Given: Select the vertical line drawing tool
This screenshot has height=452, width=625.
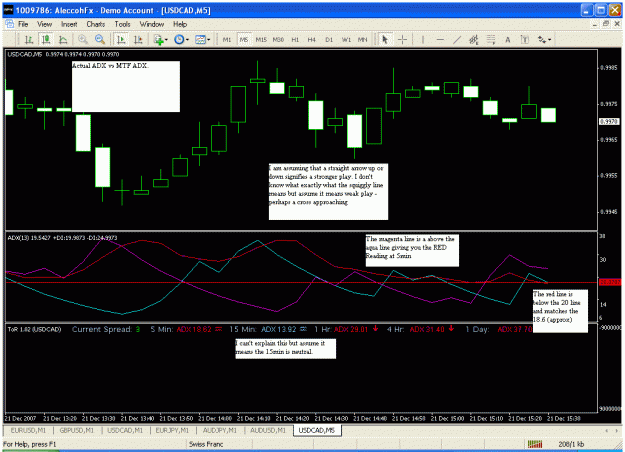Looking at the screenshot, I should [423, 39].
